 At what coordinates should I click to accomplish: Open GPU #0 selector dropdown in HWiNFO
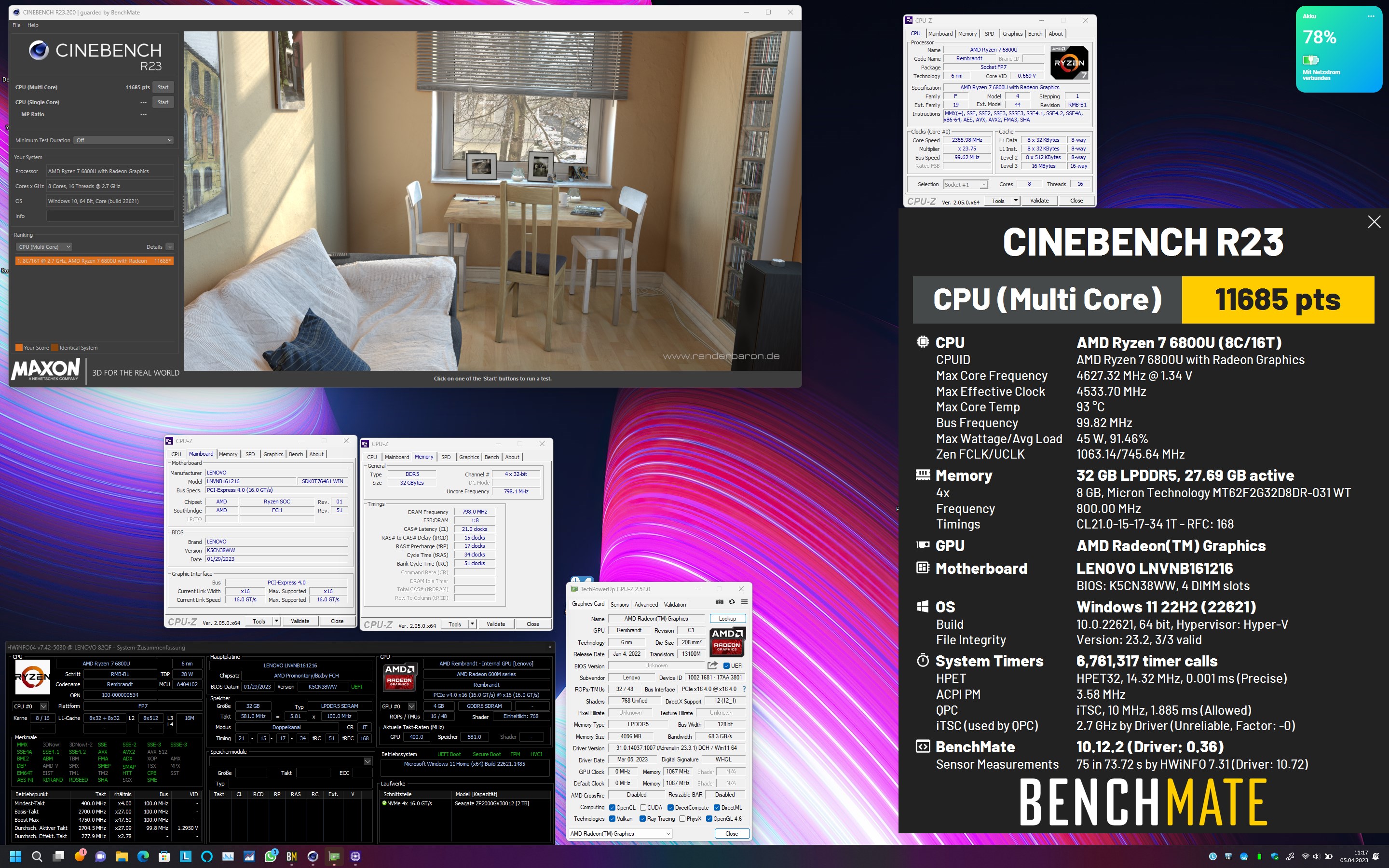(398, 706)
